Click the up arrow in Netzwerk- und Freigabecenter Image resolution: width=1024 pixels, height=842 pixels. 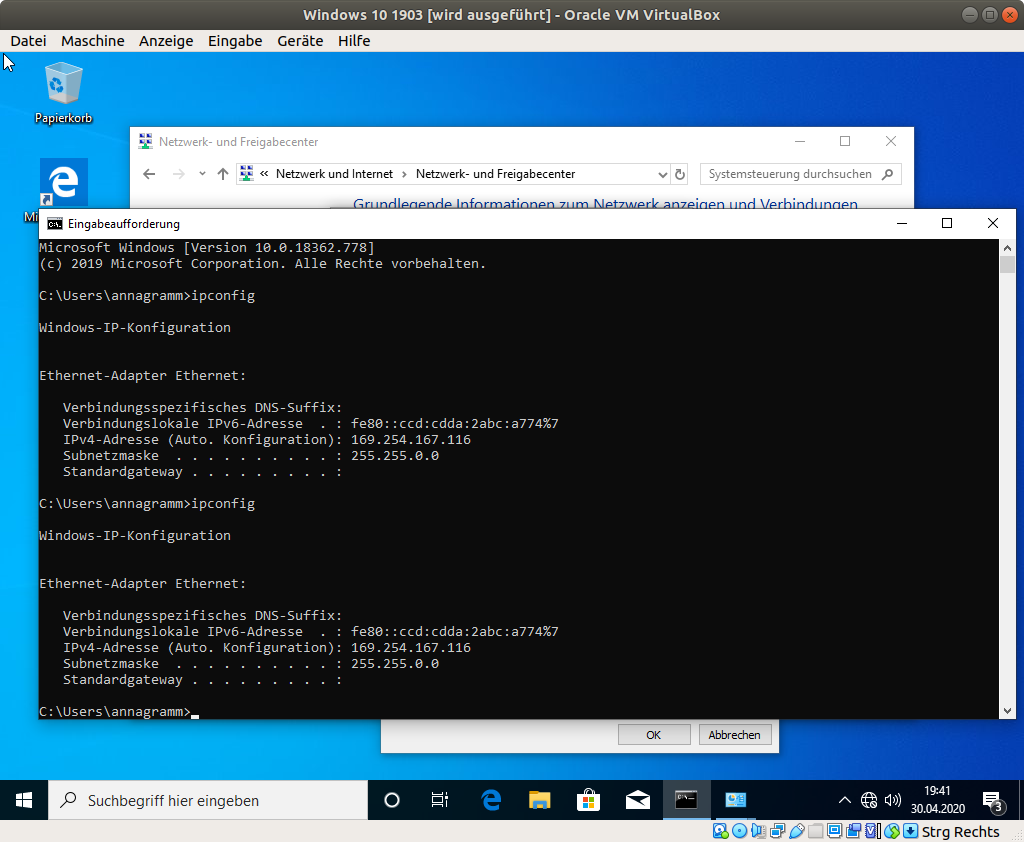point(223,174)
